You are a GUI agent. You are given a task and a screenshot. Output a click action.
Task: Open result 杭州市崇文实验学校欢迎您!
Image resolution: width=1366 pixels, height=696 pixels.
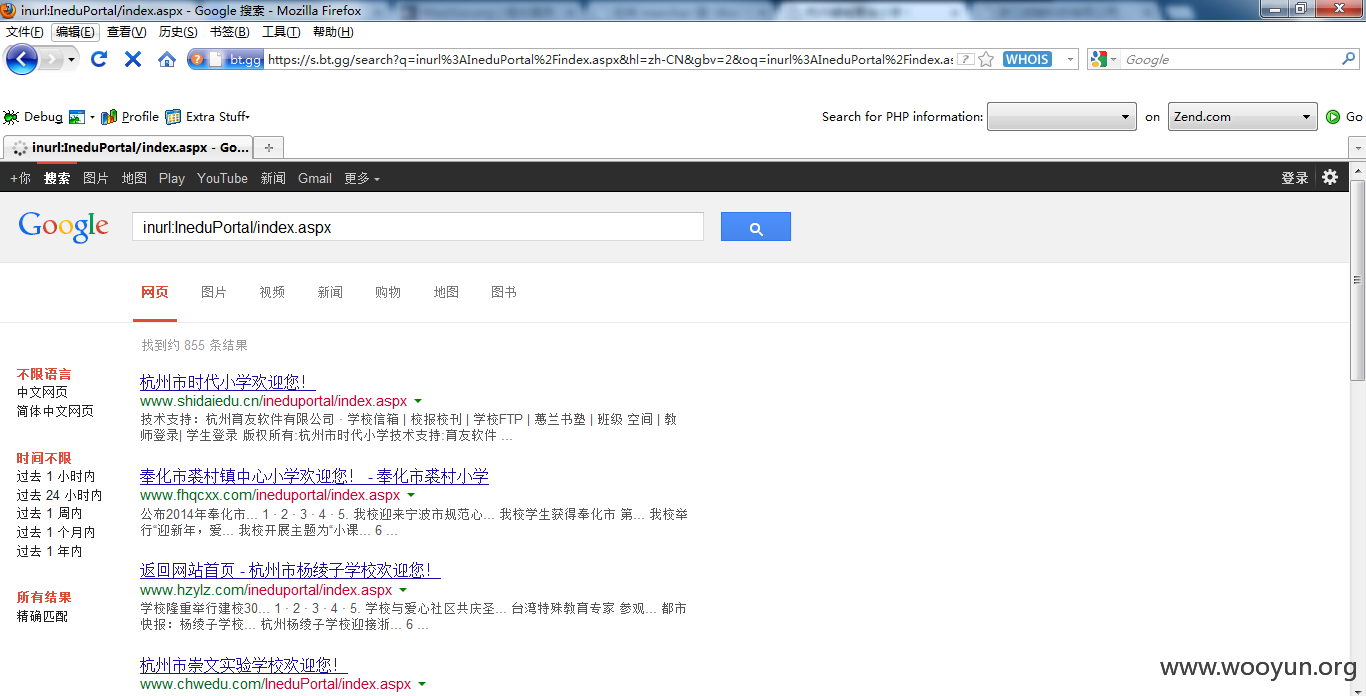[x=244, y=665]
